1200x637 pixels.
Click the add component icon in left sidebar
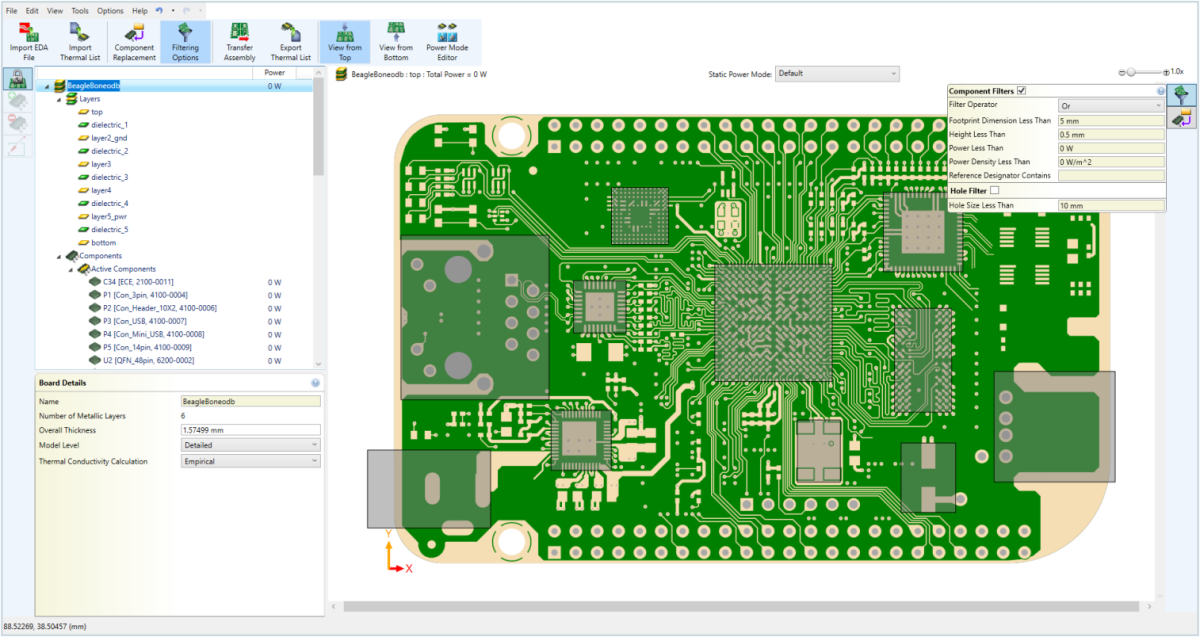[16, 100]
